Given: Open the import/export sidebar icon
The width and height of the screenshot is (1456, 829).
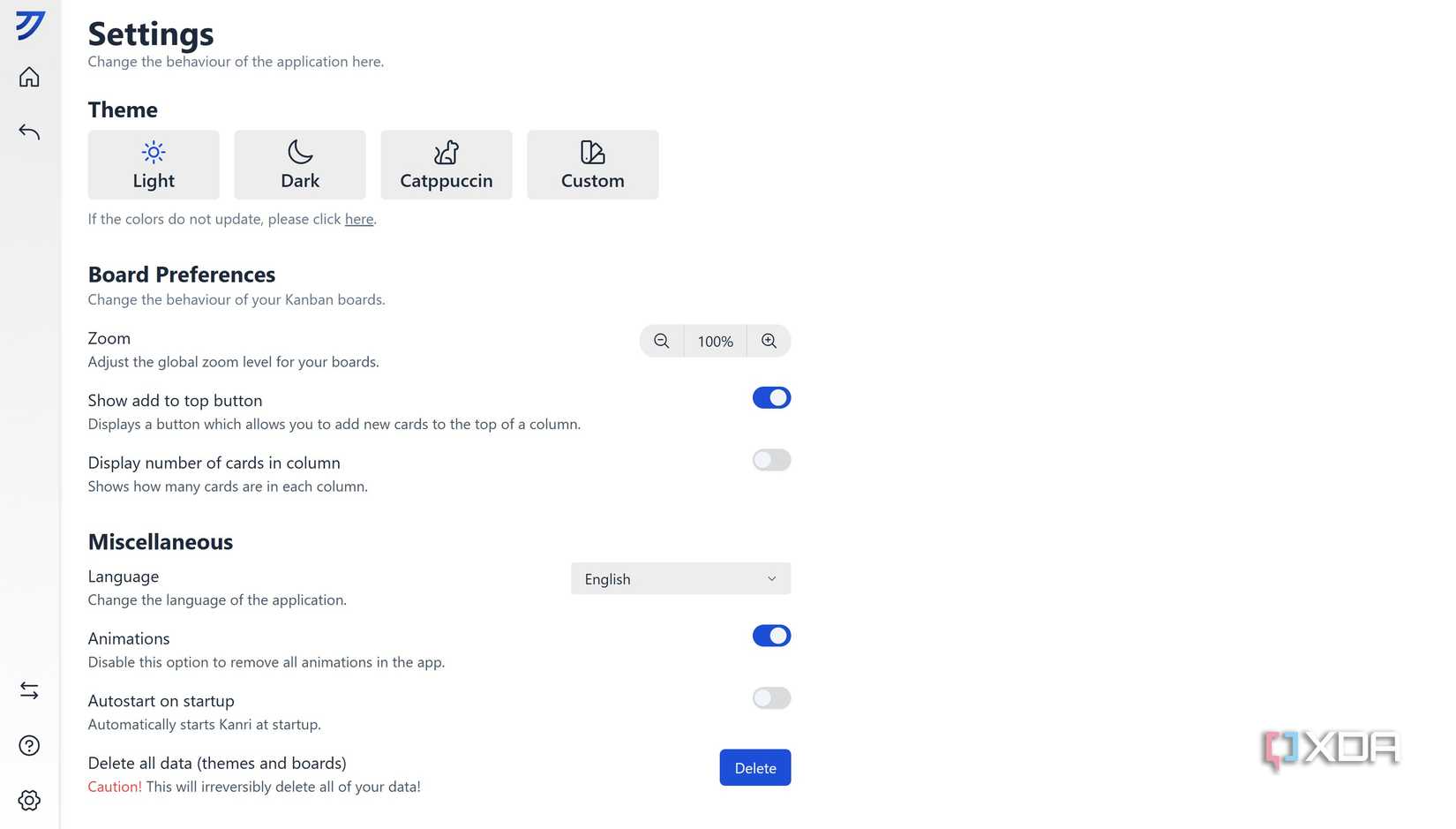Looking at the screenshot, I should tap(29, 690).
